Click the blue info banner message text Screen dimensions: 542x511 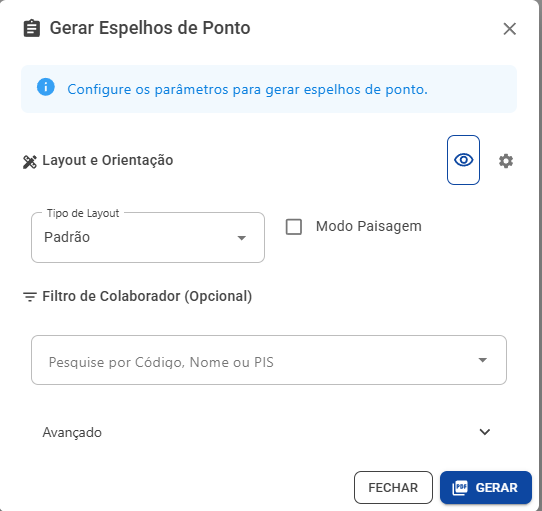(x=247, y=90)
